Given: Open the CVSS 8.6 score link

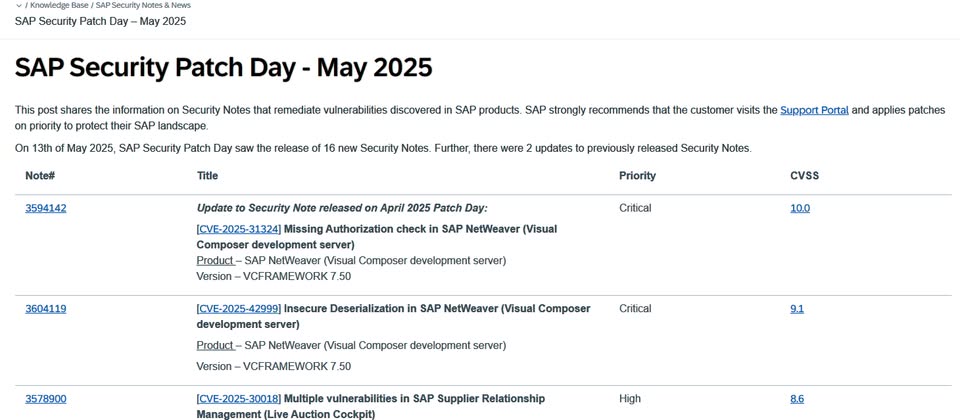Looking at the screenshot, I should coord(797,399).
